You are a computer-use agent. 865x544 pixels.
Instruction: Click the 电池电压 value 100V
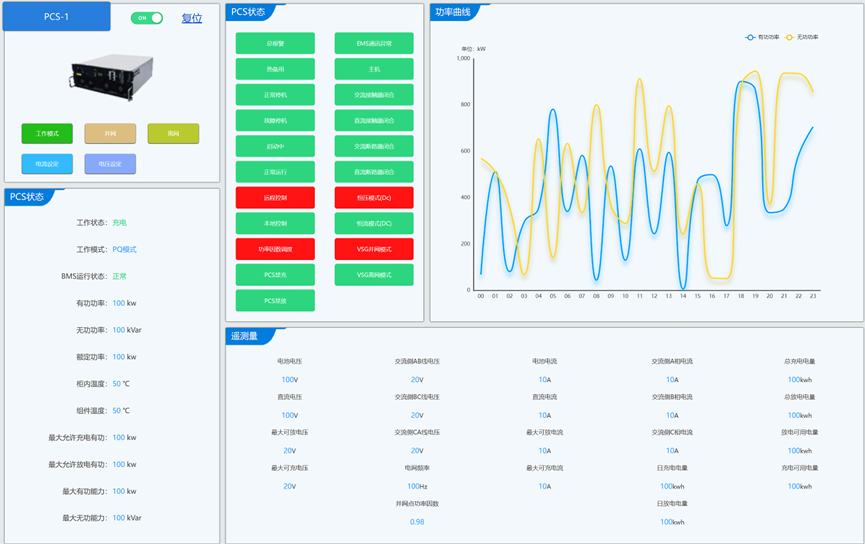290,380
